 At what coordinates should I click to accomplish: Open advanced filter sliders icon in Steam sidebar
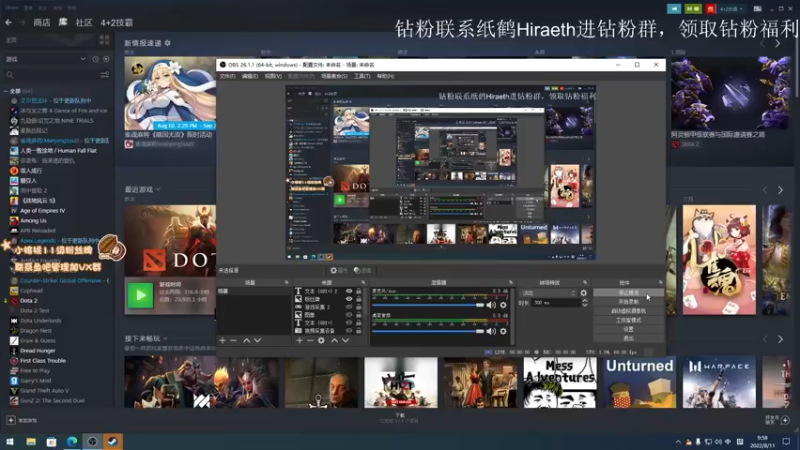click(x=105, y=75)
